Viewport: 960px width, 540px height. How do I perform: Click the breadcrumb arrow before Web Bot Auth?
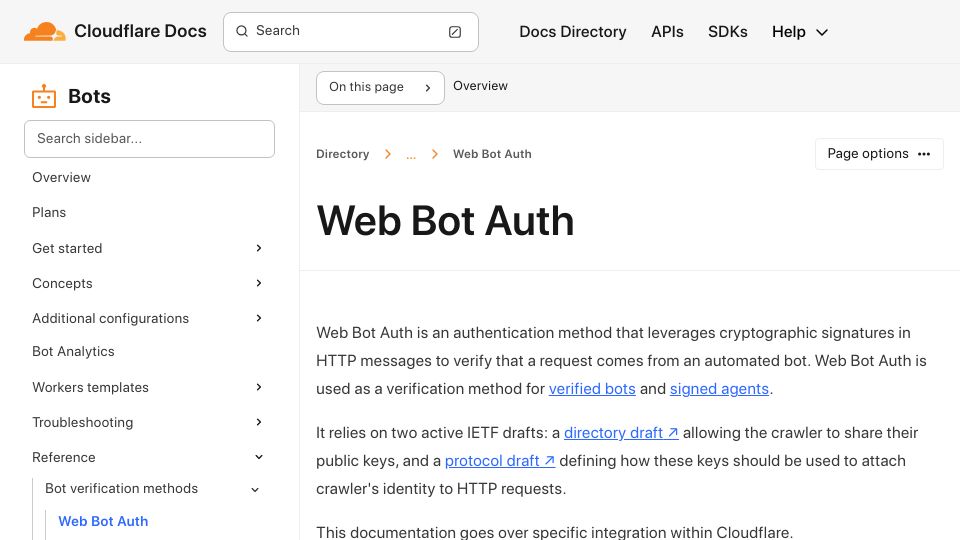coord(435,154)
